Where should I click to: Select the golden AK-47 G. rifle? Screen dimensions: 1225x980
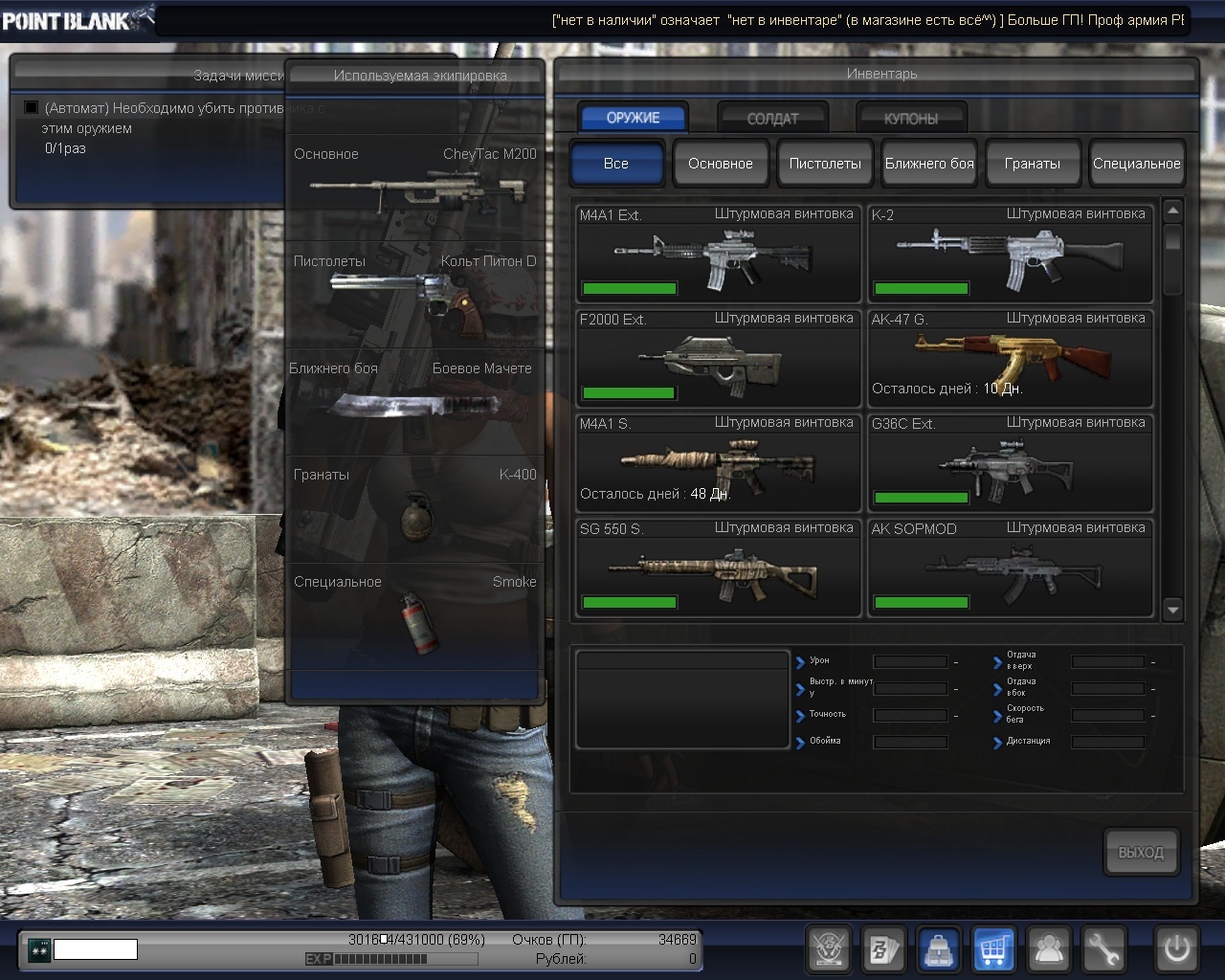point(1011,357)
